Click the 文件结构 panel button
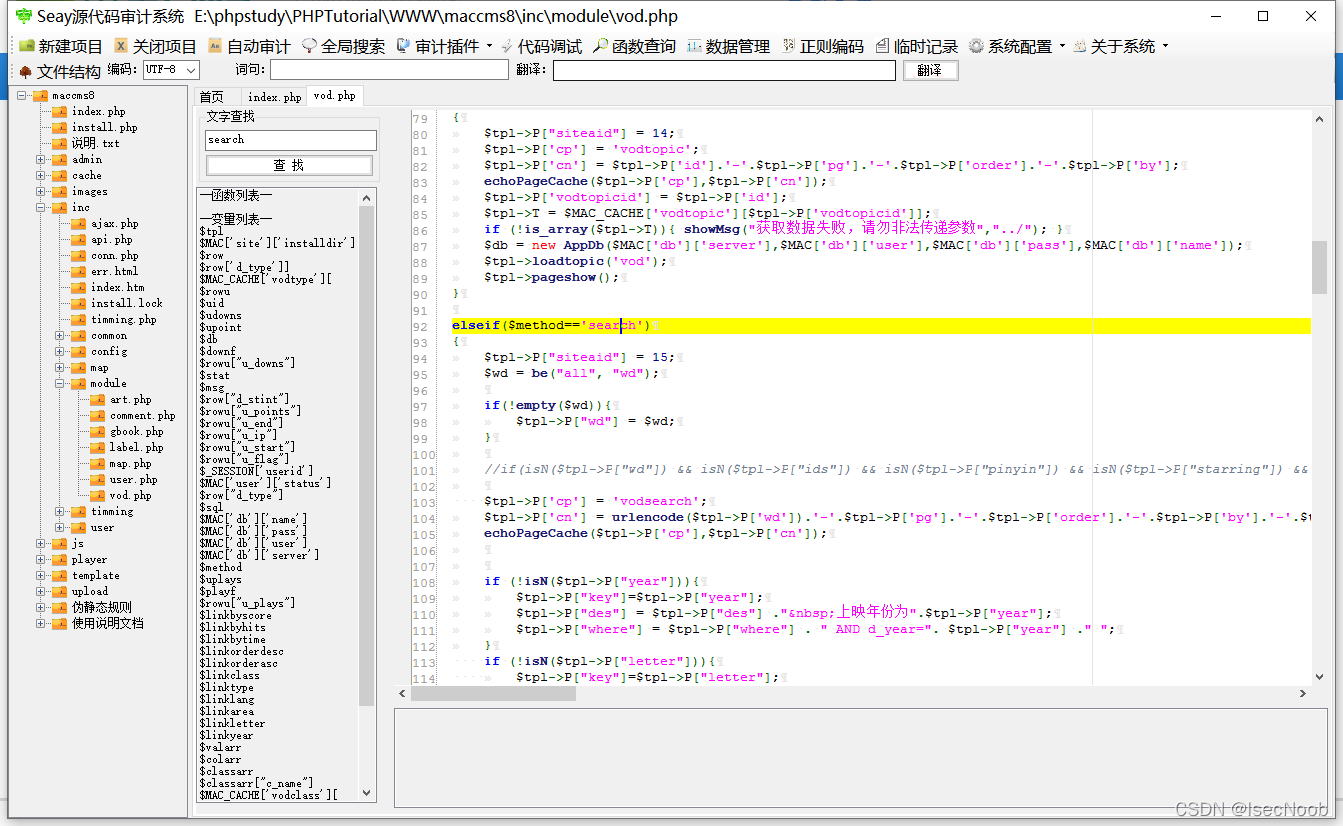 click(x=60, y=71)
